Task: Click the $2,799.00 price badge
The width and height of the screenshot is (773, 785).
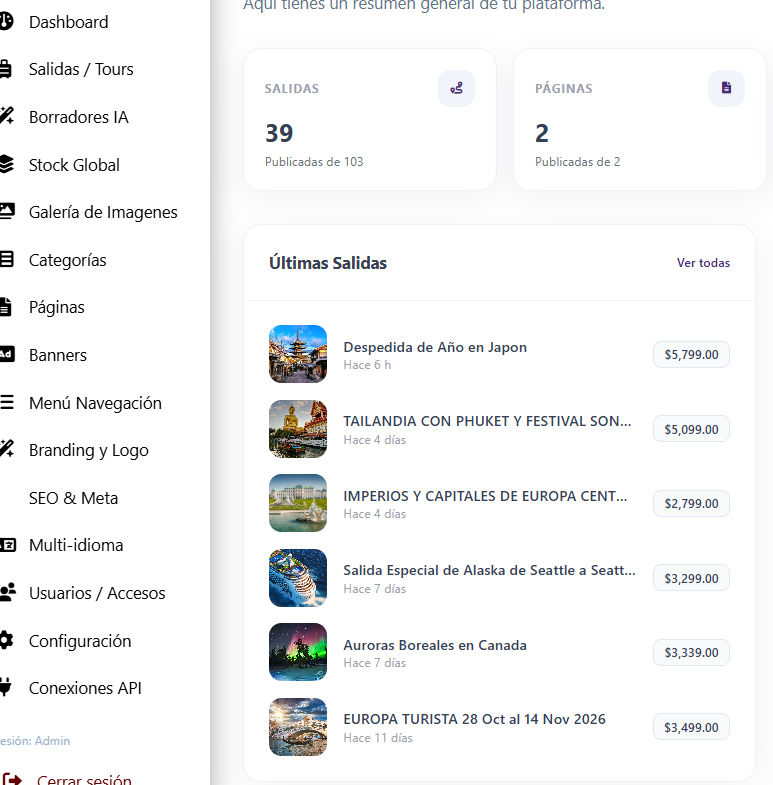Action: pos(691,504)
